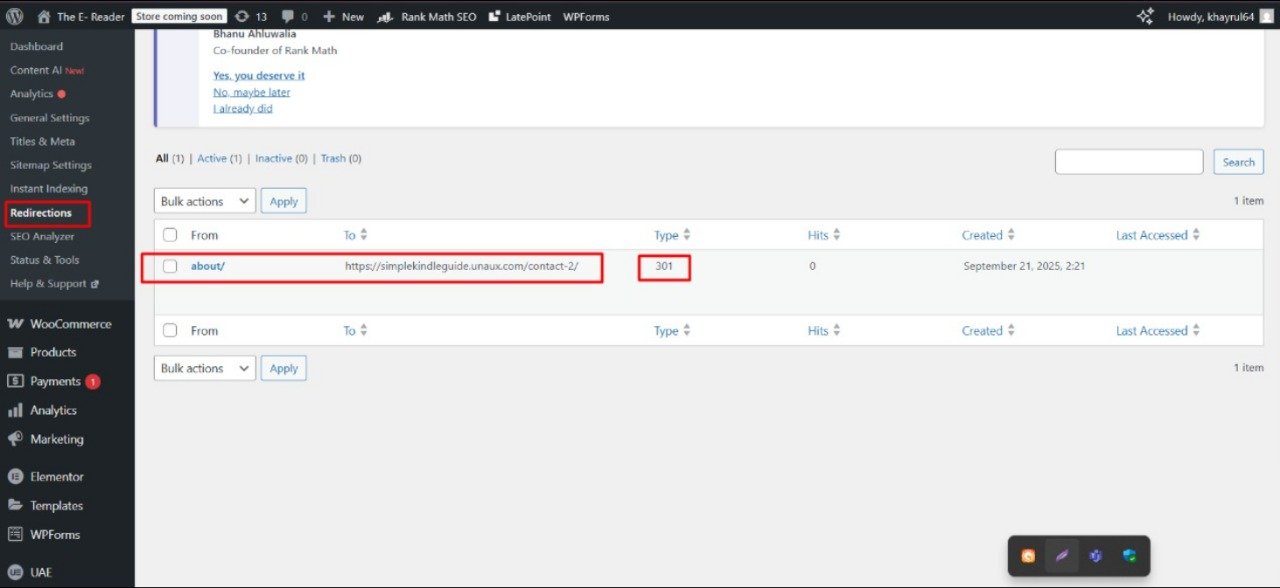Expand the top Bulk actions dropdown
This screenshot has height=588, width=1280.
[x=205, y=201]
